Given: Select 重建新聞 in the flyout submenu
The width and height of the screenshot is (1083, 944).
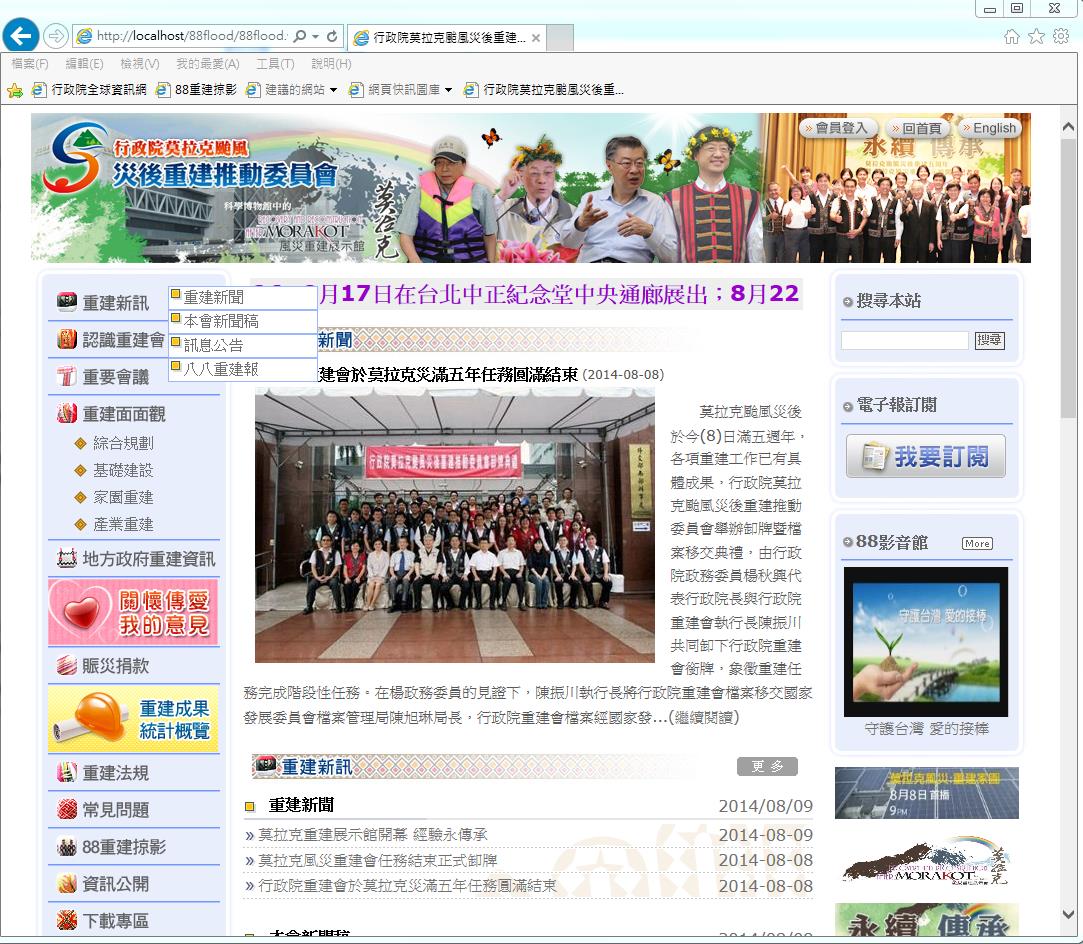Looking at the screenshot, I should 243,298.
